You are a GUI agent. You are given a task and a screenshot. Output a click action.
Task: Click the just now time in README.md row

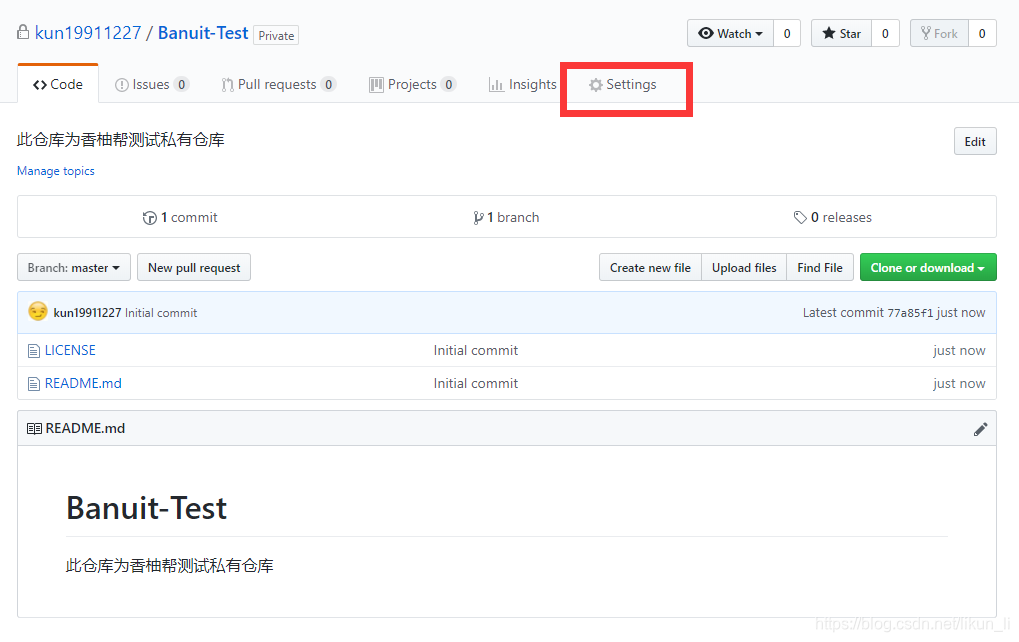coord(959,383)
